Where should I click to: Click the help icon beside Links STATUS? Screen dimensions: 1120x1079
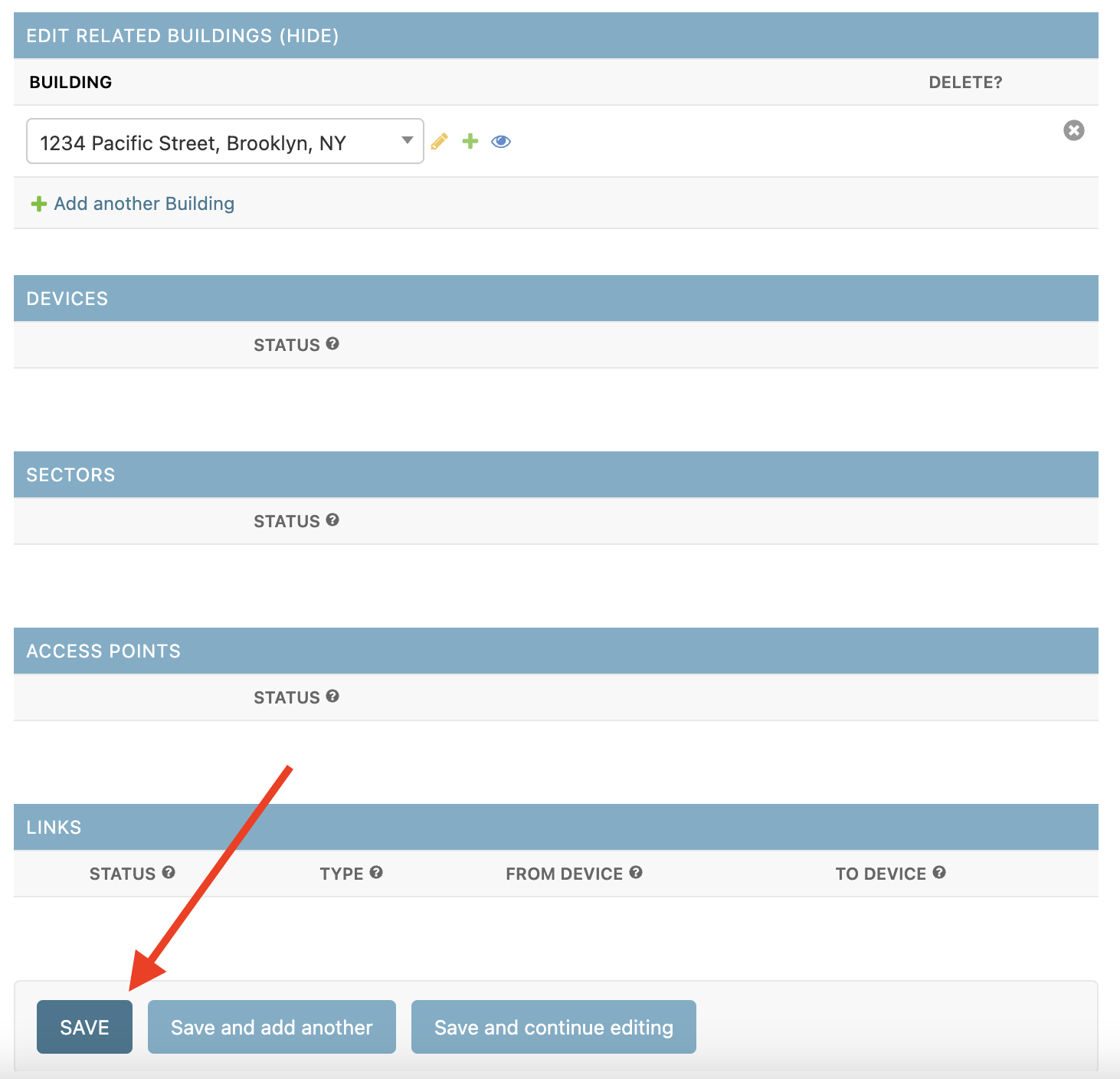169,872
